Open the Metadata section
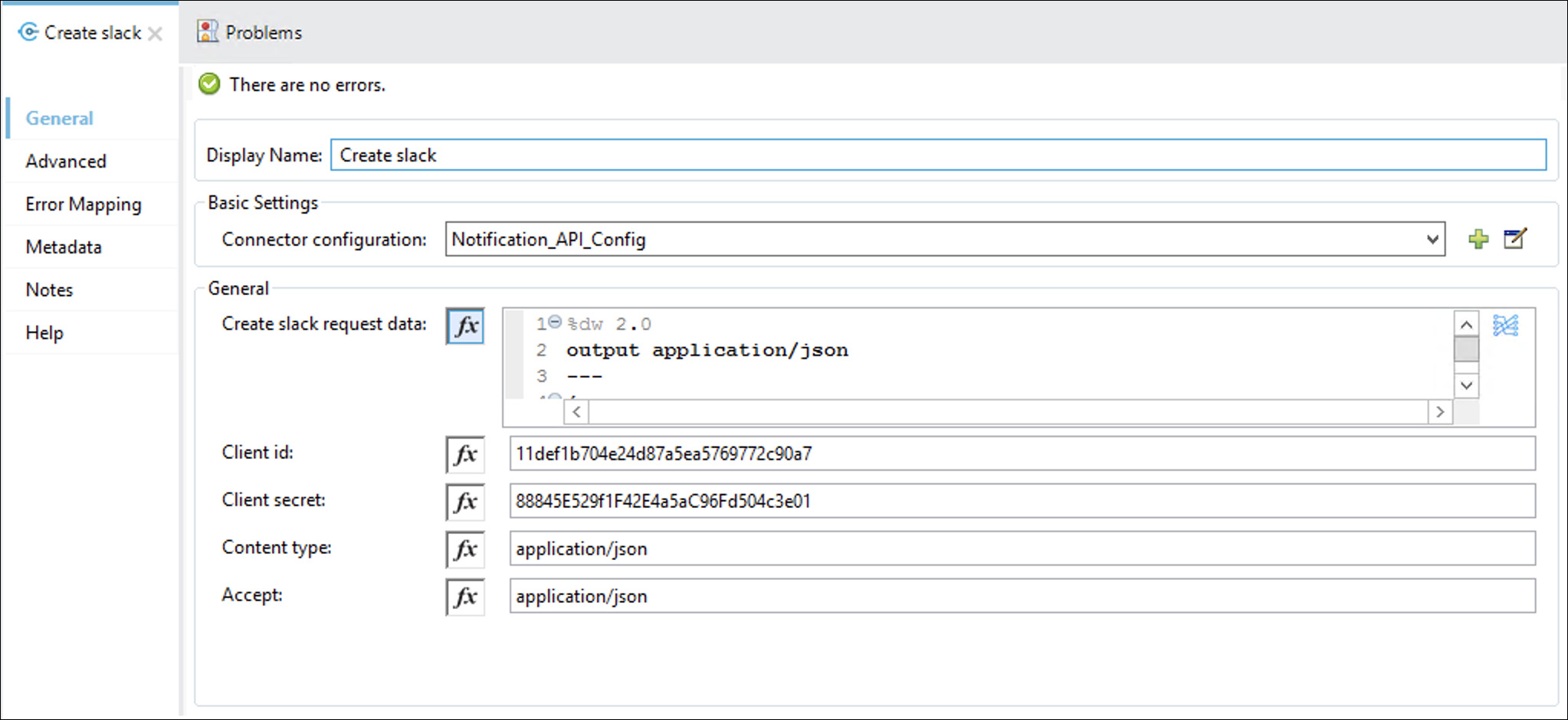Screen dimensions: 1568x720 [64, 247]
